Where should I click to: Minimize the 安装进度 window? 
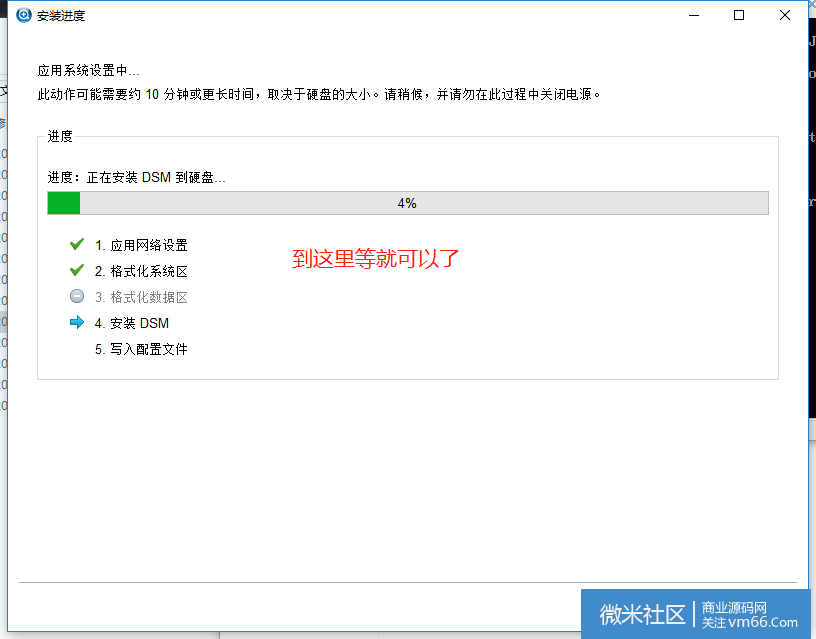pos(694,15)
